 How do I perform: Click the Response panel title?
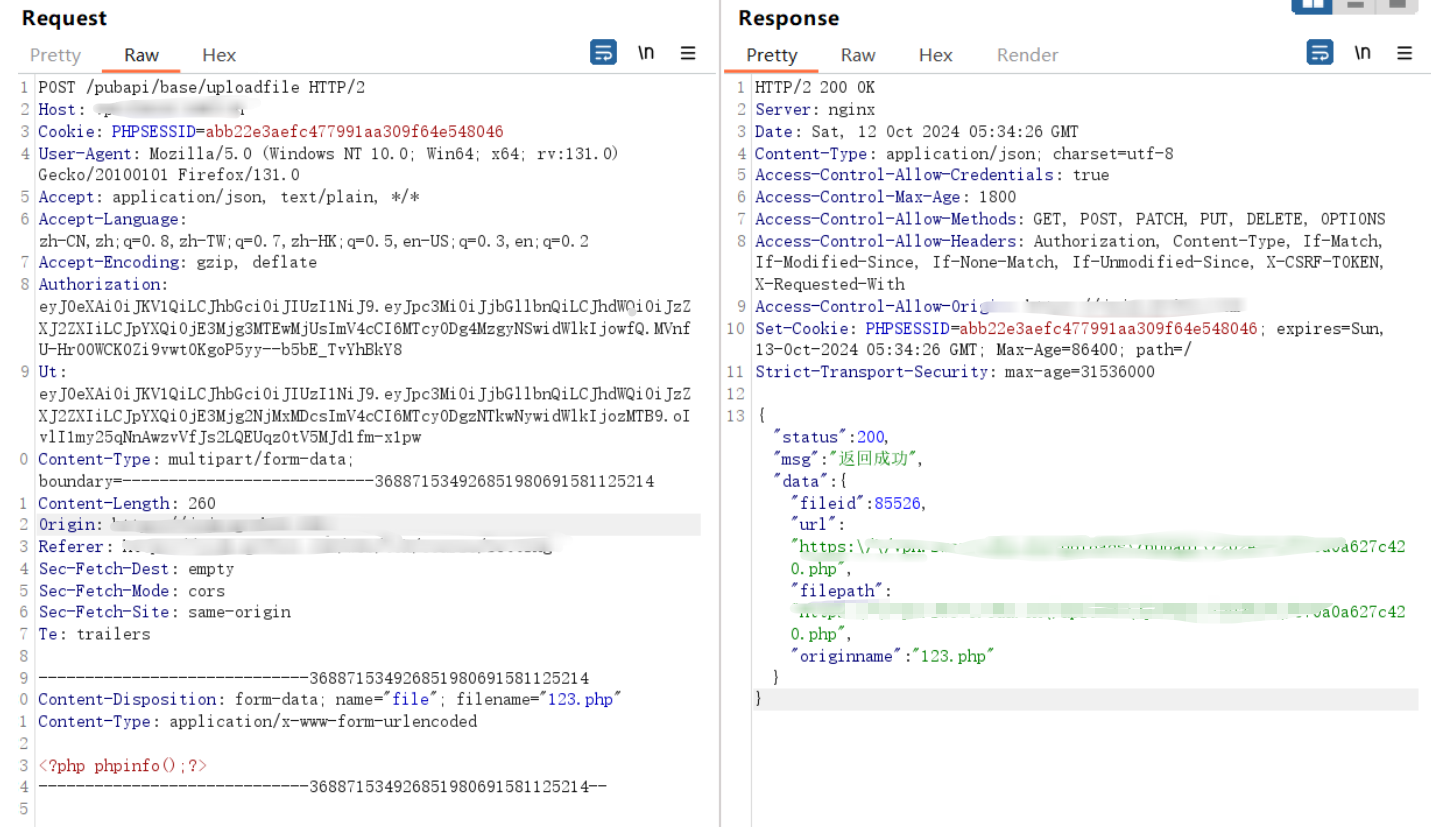coord(788,18)
